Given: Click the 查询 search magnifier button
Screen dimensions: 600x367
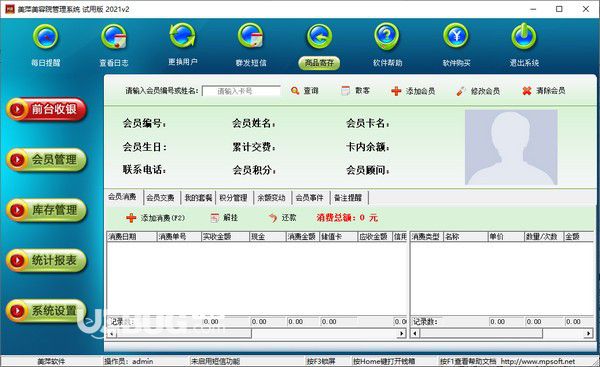Looking at the screenshot, I should point(305,91).
